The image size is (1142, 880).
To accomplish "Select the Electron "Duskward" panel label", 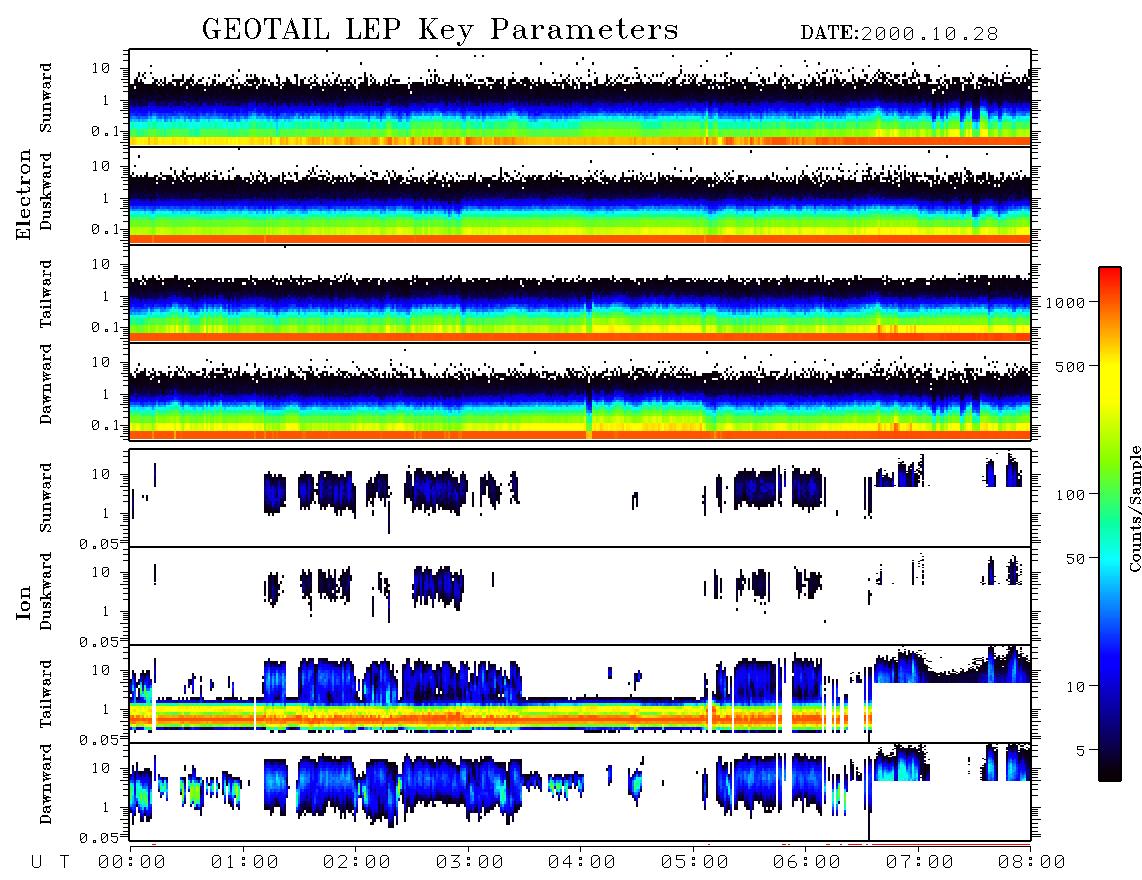I will point(46,192).
